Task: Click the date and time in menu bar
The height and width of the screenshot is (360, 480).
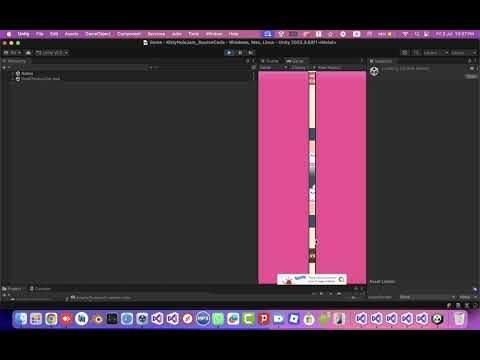Action: tap(455, 34)
